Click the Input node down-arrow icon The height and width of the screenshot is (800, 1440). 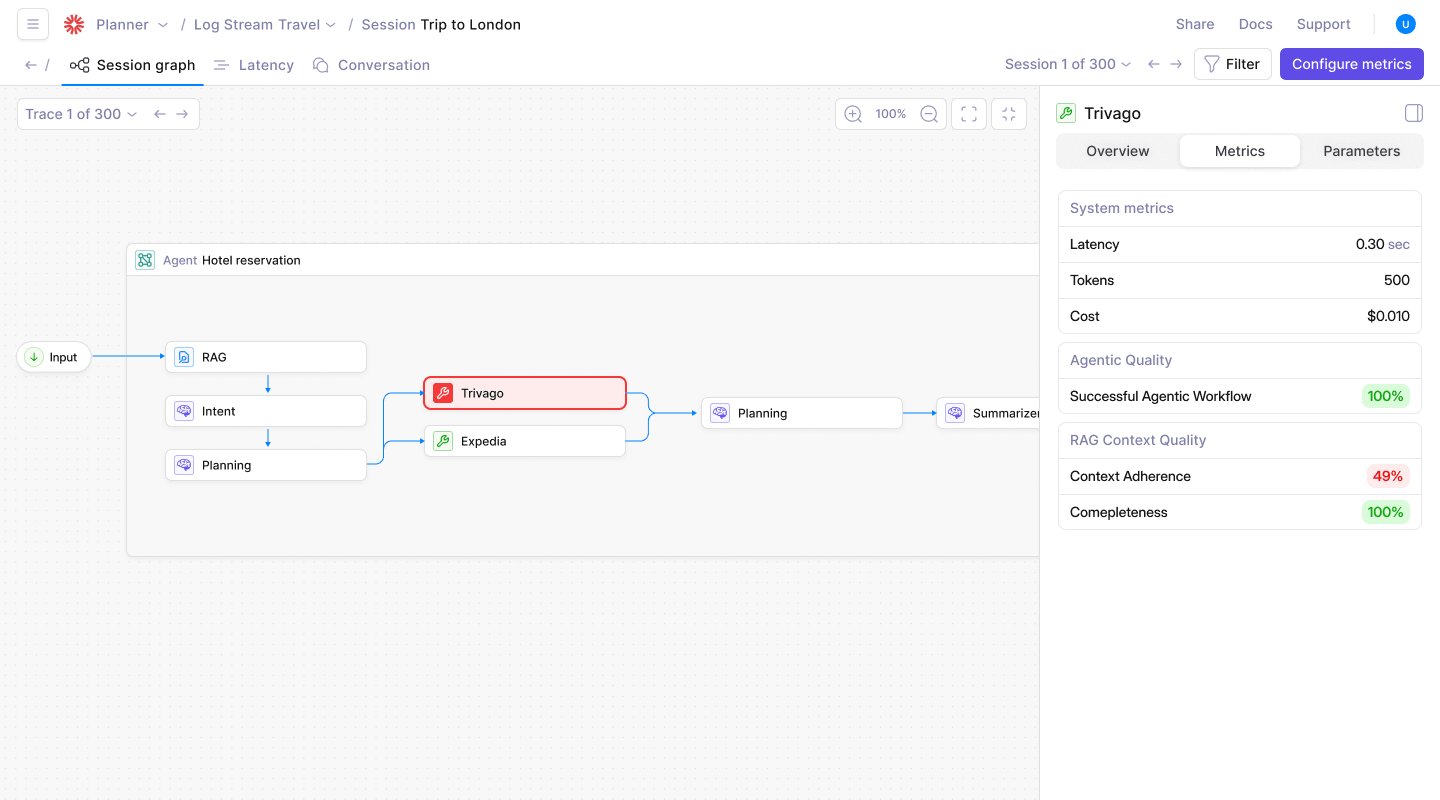click(x=34, y=357)
